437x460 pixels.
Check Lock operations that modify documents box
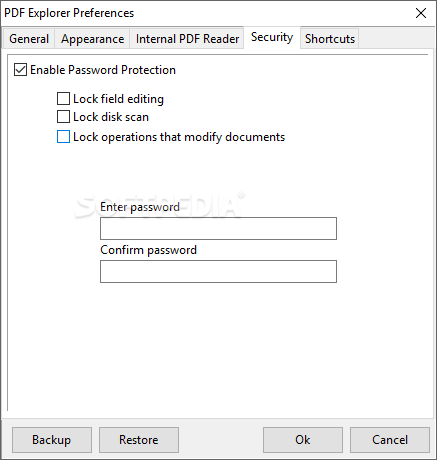point(63,137)
